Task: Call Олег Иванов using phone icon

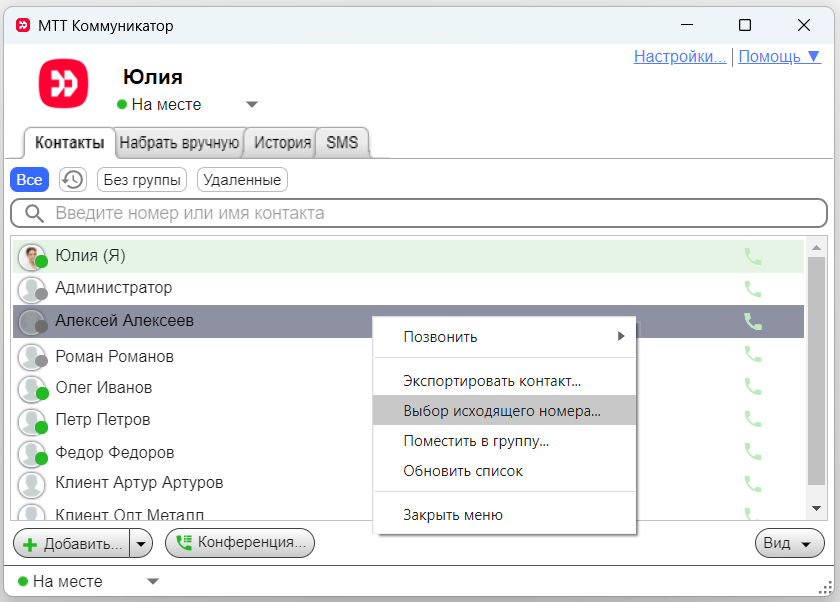Action: pos(753,387)
